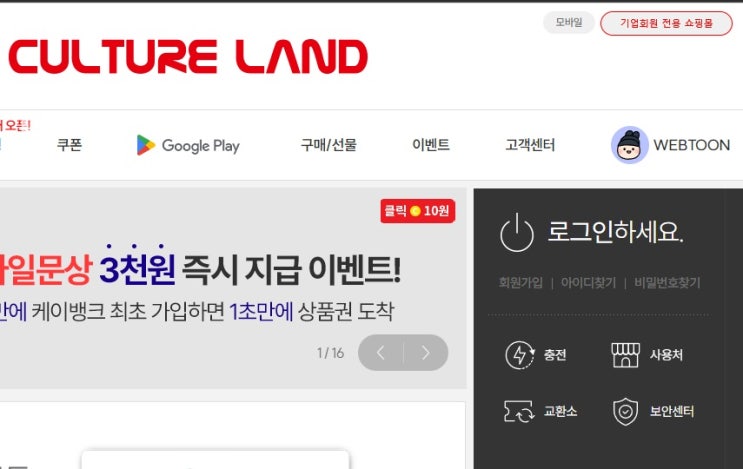Open the 회원가입 link
This screenshot has height=469, width=743.
[520, 283]
